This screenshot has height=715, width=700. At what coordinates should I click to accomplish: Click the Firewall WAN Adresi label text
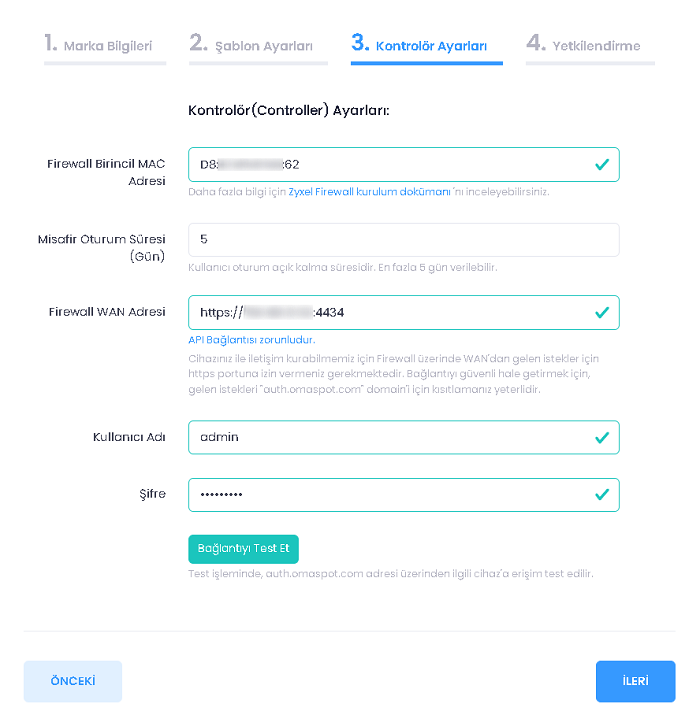click(107, 312)
